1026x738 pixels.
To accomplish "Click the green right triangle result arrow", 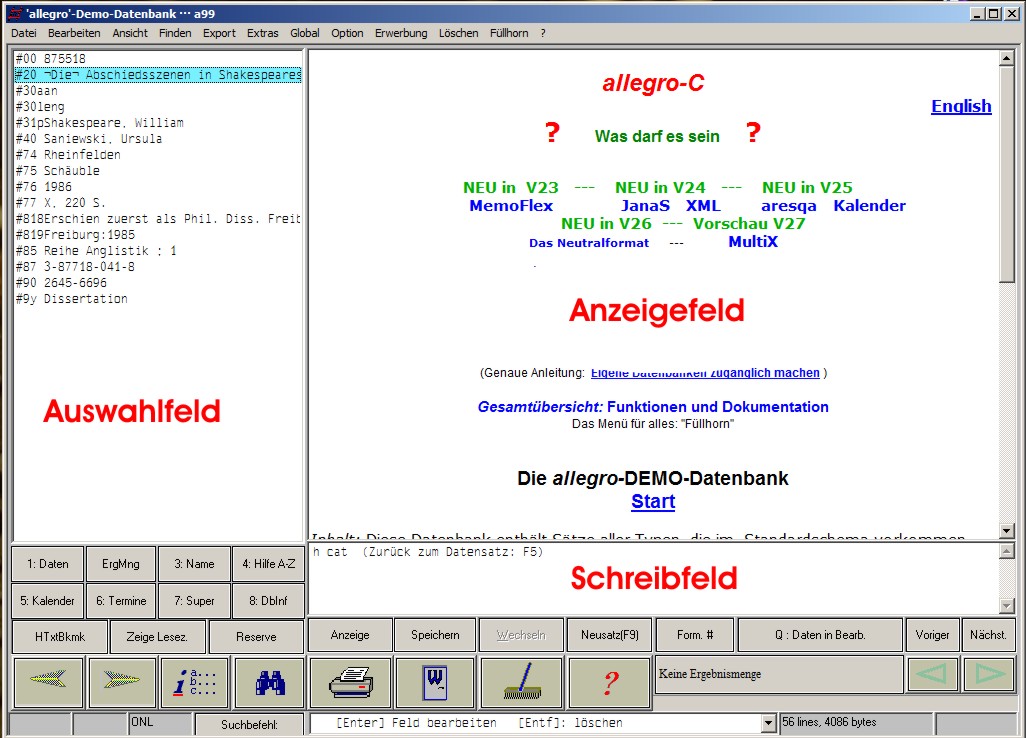I will point(989,674).
